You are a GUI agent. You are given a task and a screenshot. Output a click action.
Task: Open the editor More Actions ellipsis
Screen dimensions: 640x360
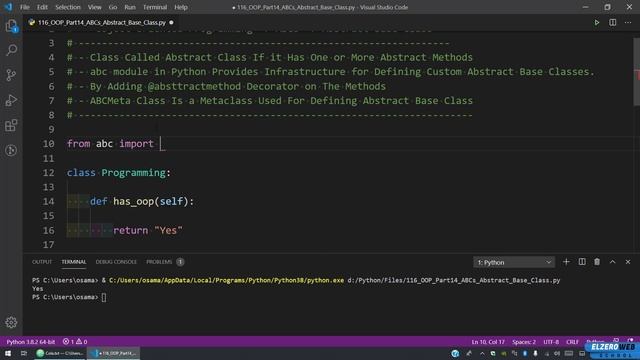click(x=628, y=22)
